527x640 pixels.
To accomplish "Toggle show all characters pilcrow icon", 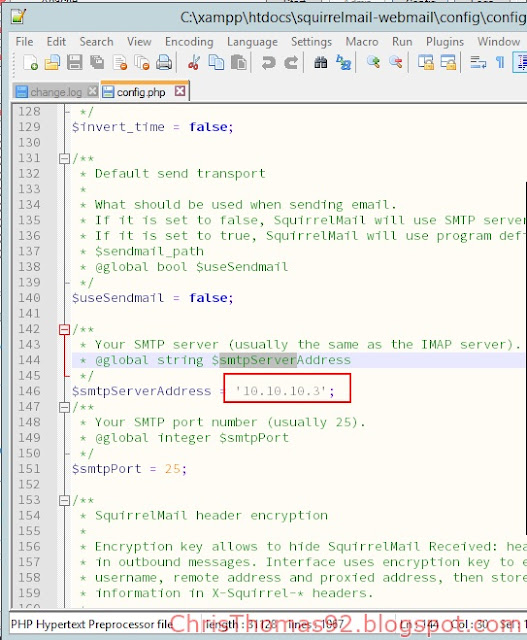I will click(x=500, y=62).
